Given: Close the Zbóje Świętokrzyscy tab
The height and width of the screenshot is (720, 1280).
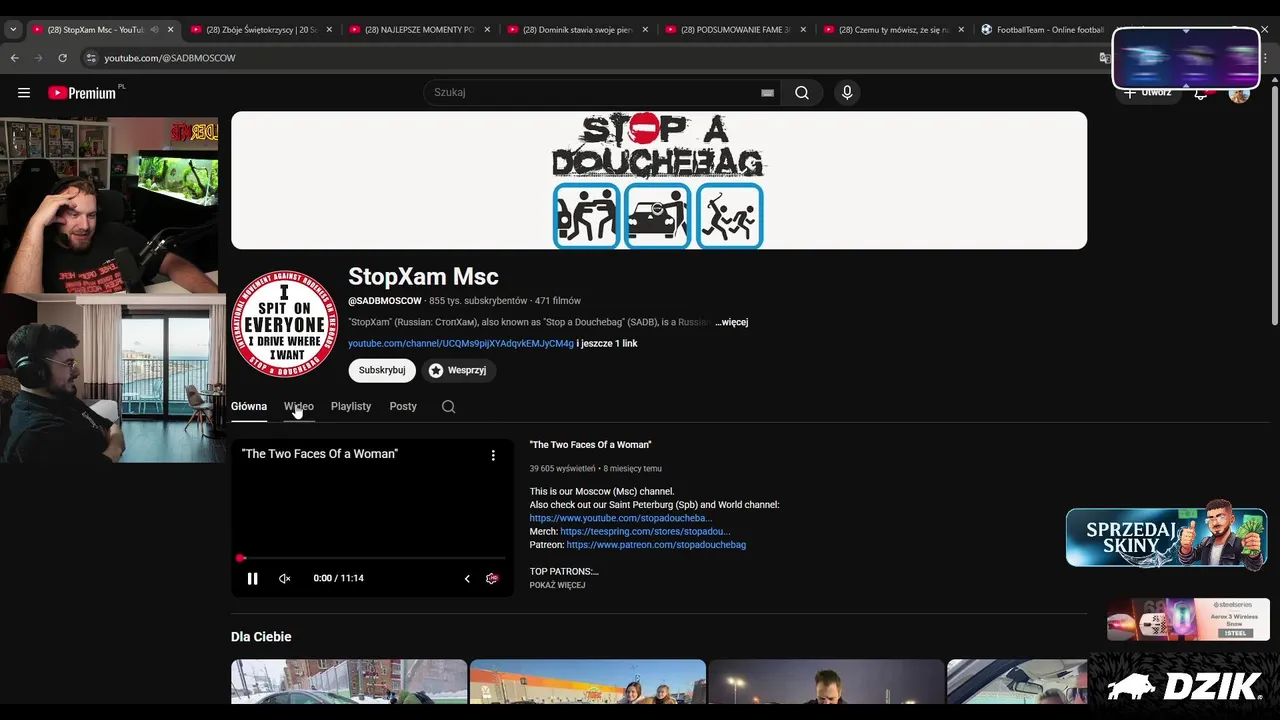Looking at the screenshot, I should pos(329,30).
